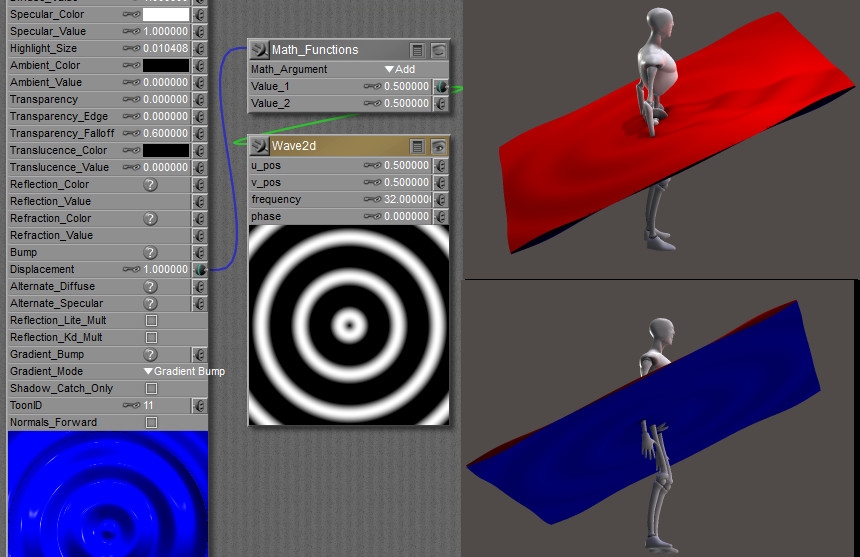
Task: Toggle the Wave2d node preview eye
Action: (438, 146)
